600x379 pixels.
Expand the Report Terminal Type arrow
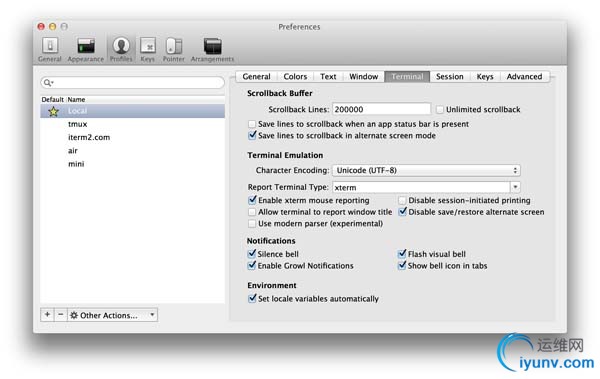pos(515,187)
